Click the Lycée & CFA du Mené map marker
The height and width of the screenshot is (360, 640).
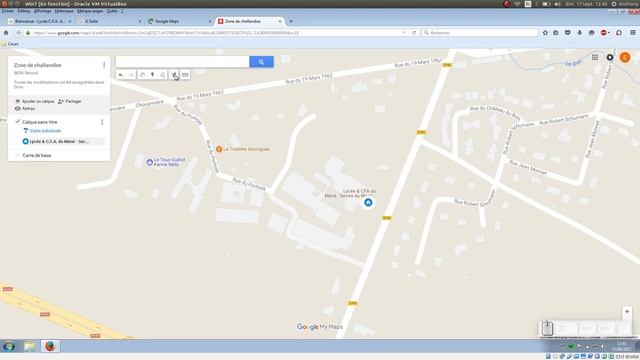point(368,202)
